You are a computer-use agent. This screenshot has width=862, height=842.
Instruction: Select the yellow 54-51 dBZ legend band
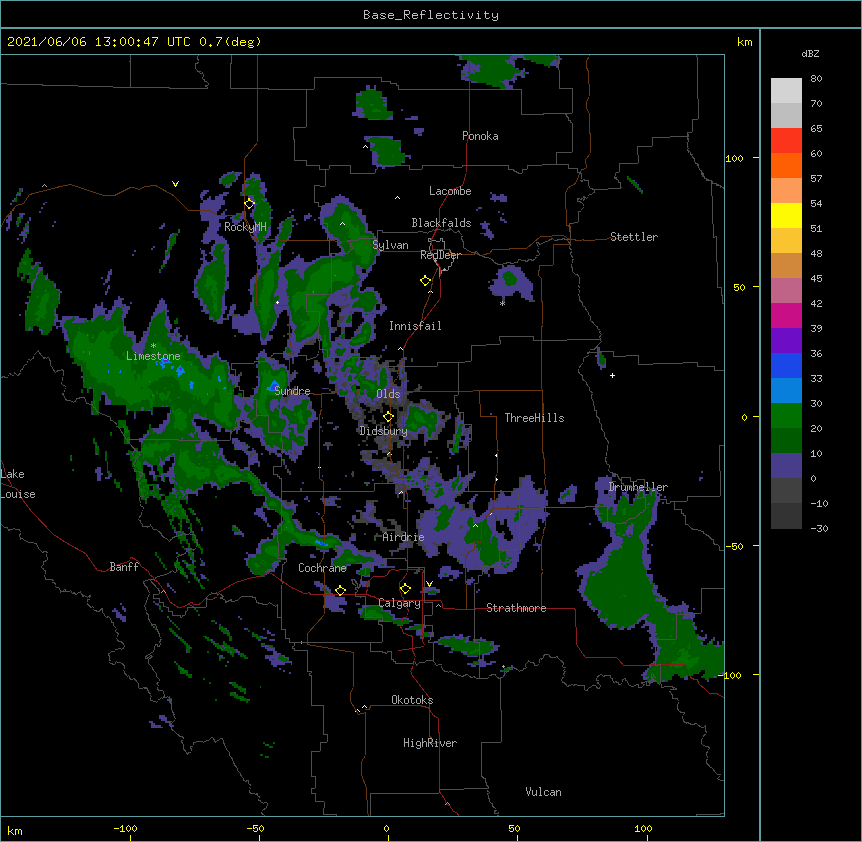[x=786, y=216]
